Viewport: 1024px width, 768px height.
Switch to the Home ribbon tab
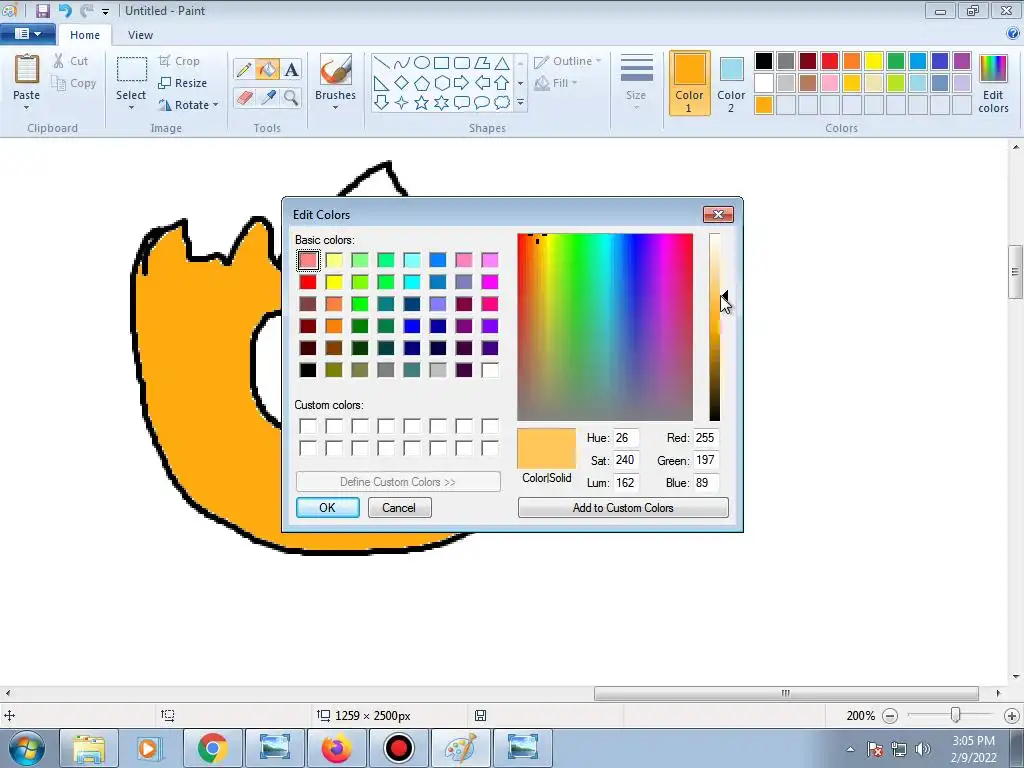(x=85, y=35)
